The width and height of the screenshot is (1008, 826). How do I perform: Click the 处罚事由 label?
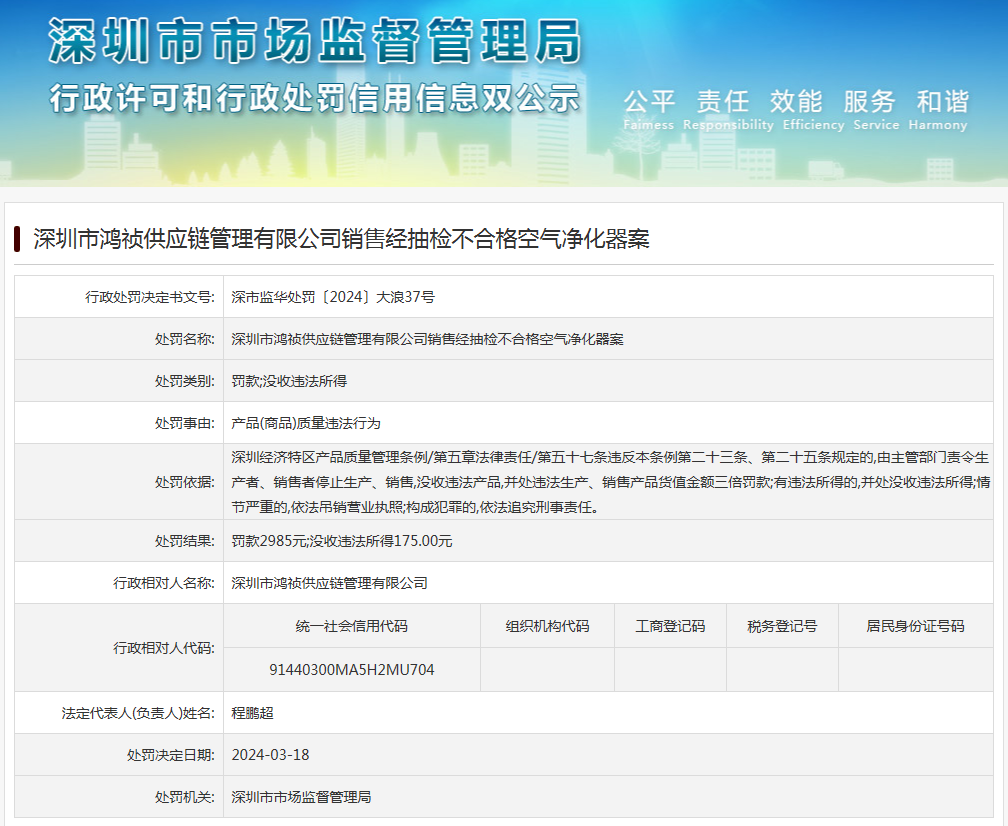pos(184,424)
